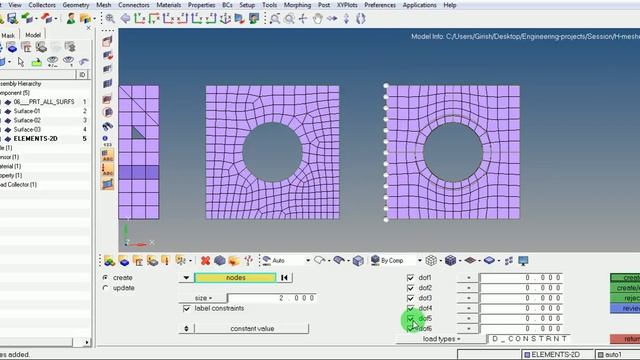The image size is (640, 360).
Task: Open the BCs menu
Action: point(227,5)
